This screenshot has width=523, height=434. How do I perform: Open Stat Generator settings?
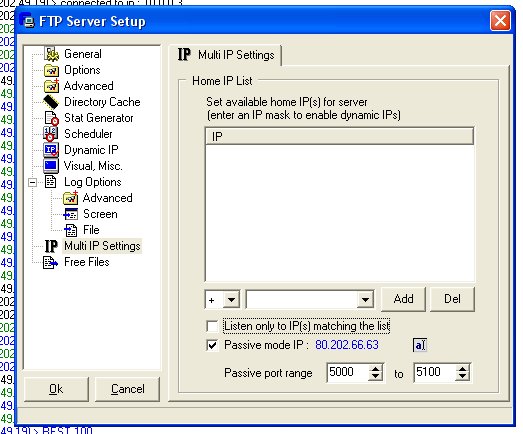(x=99, y=118)
